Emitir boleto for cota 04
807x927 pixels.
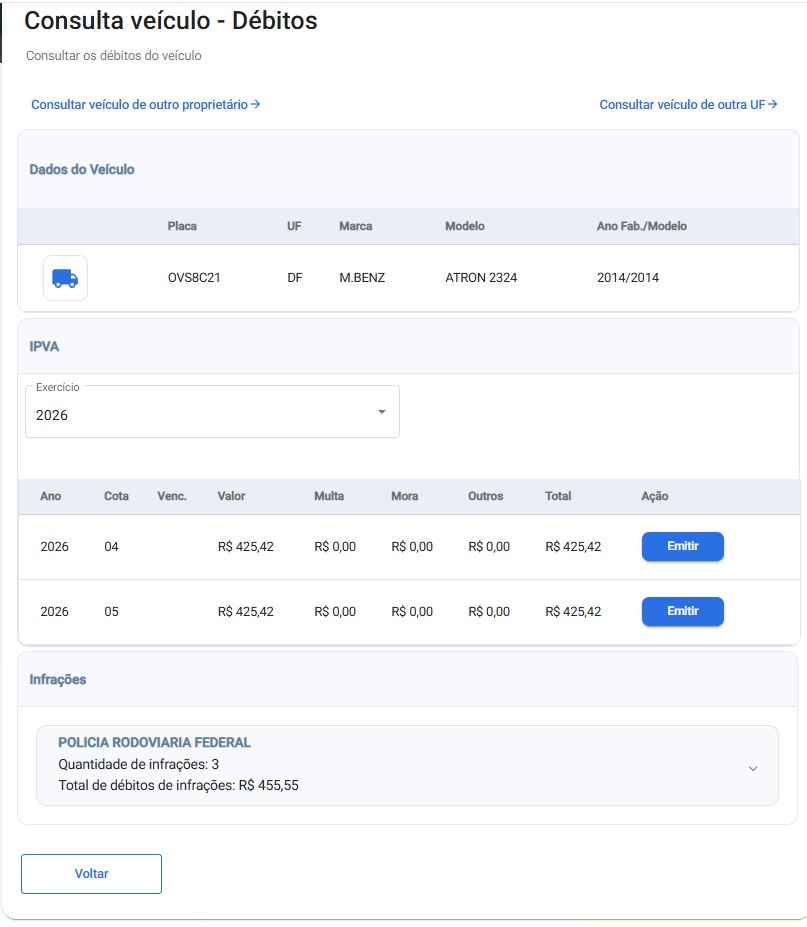(683, 546)
